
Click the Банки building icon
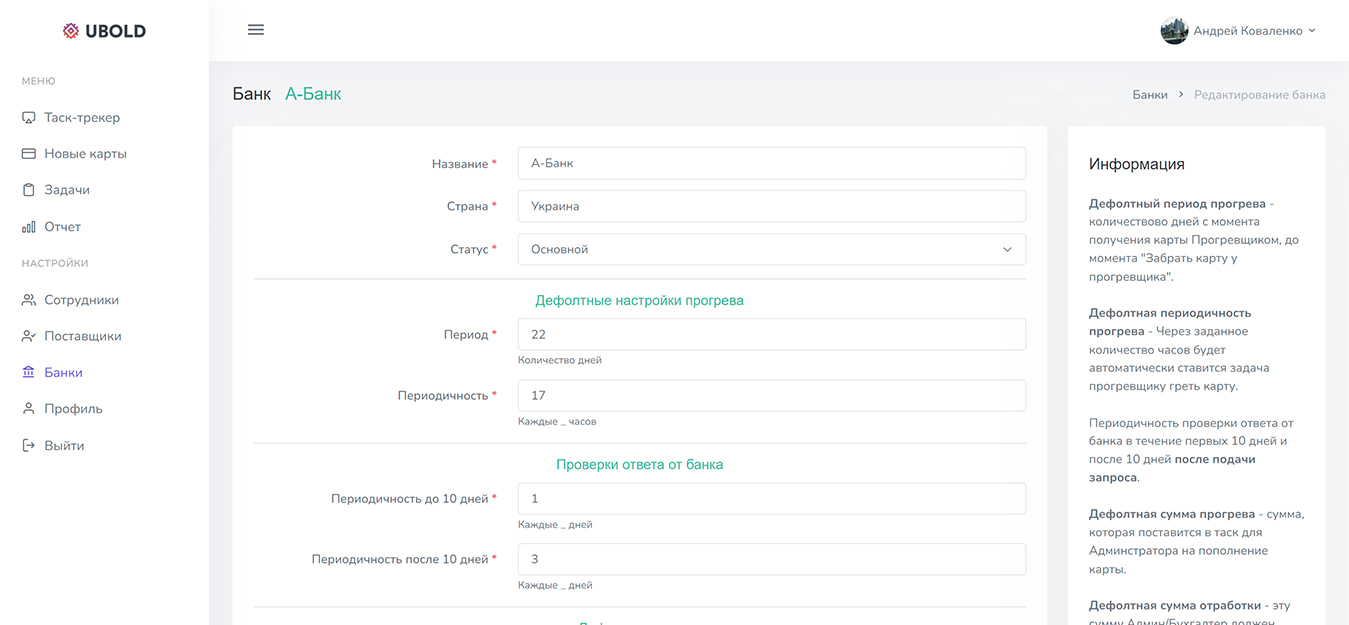point(29,373)
